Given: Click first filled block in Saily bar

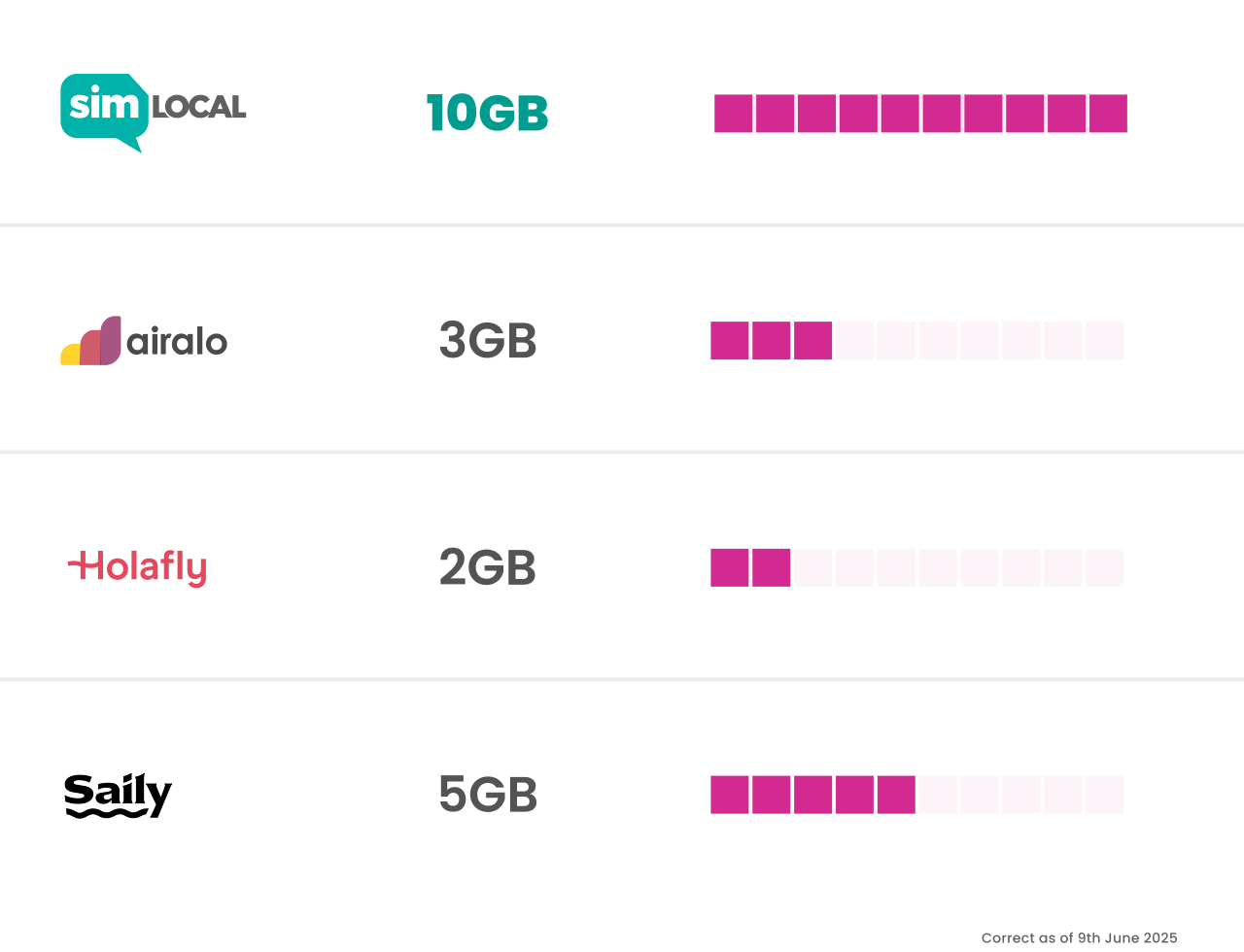Looking at the screenshot, I should (x=730, y=795).
